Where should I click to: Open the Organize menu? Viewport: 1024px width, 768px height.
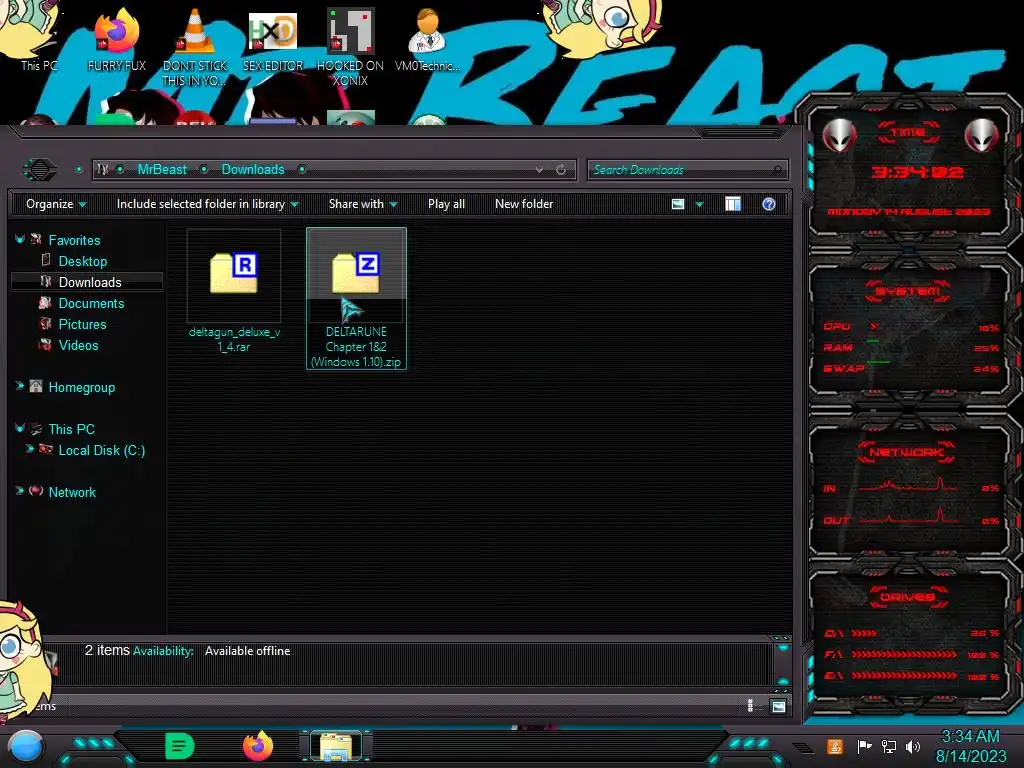(56, 204)
